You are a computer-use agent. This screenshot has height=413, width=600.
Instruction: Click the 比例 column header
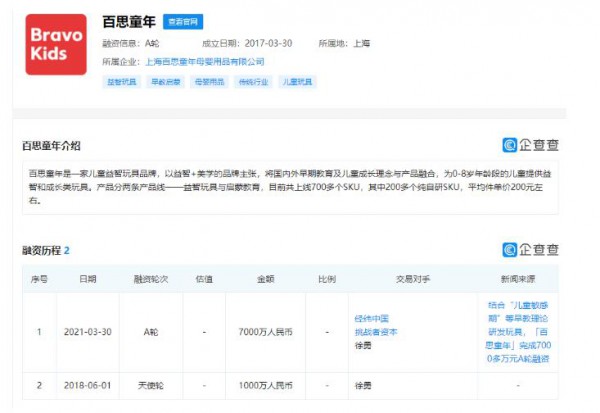[327, 279]
